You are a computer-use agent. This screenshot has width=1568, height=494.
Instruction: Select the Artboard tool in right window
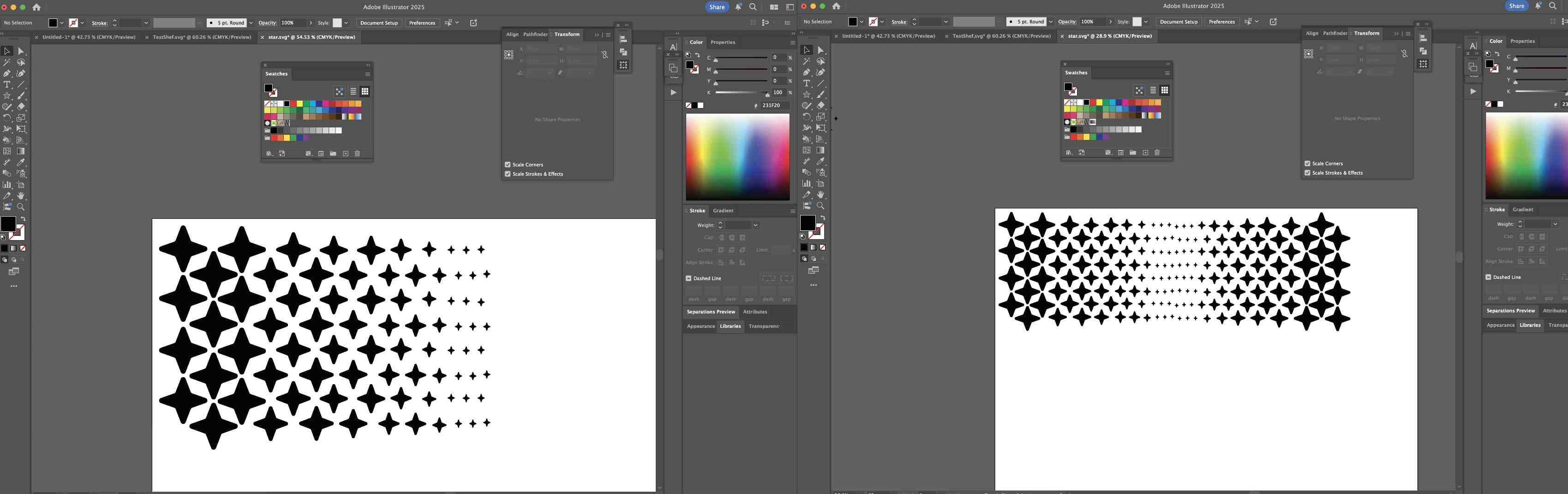(x=820, y=183)
